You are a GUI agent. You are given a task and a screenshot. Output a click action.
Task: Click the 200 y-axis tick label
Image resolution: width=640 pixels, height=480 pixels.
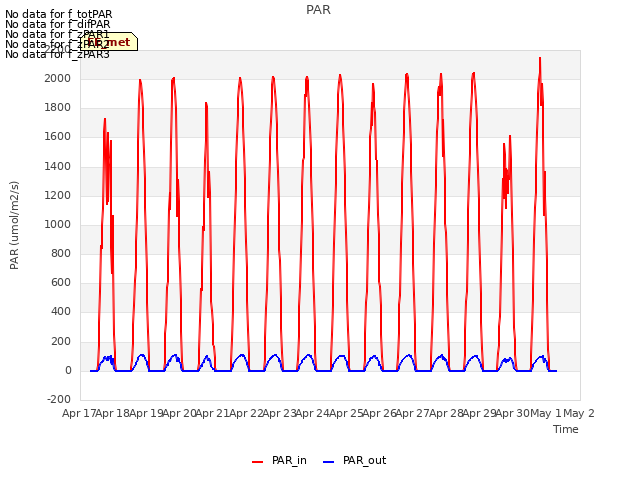[x=61, y=341]
